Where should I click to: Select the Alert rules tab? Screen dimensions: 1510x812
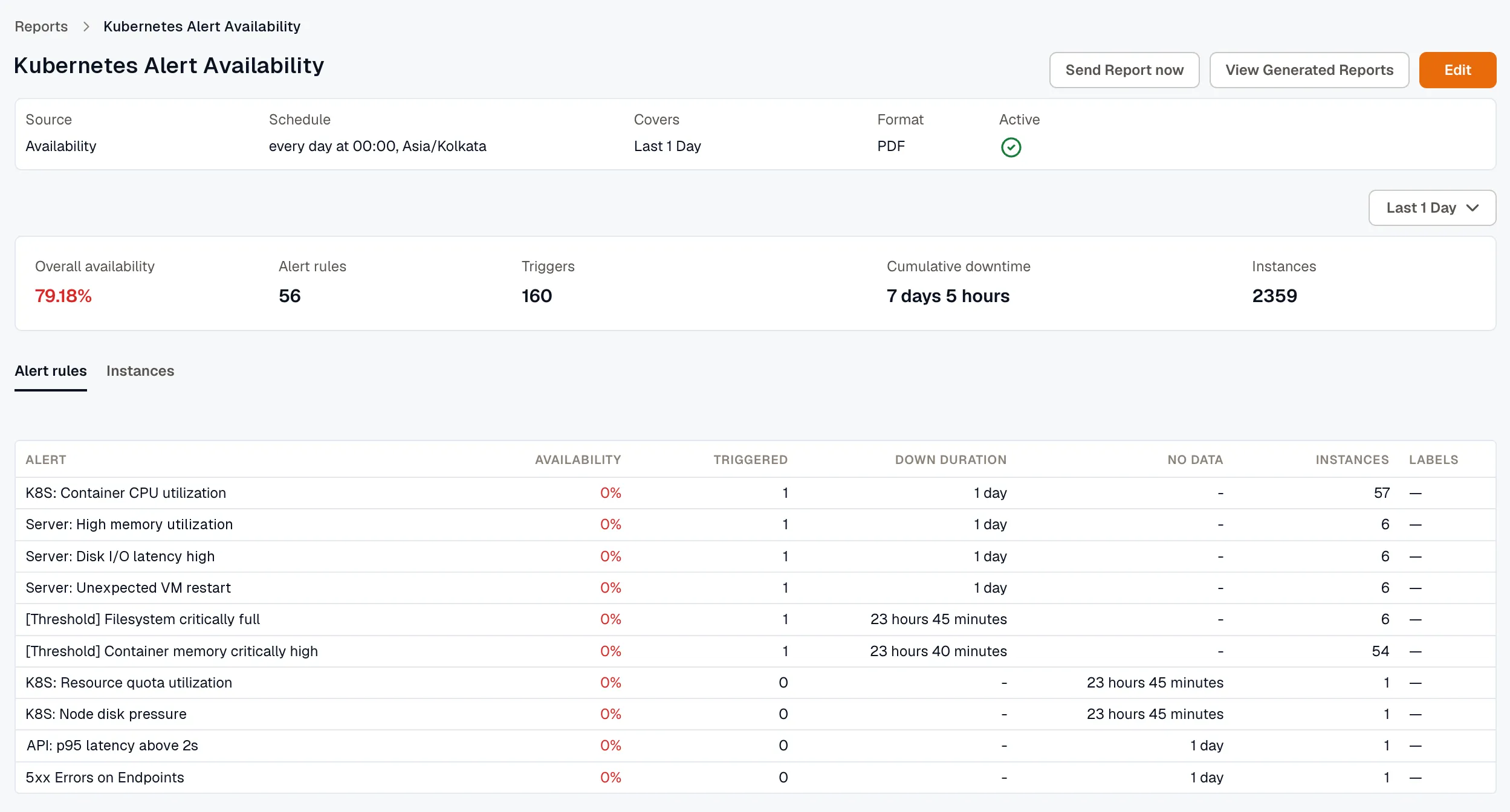pos(51,371)
